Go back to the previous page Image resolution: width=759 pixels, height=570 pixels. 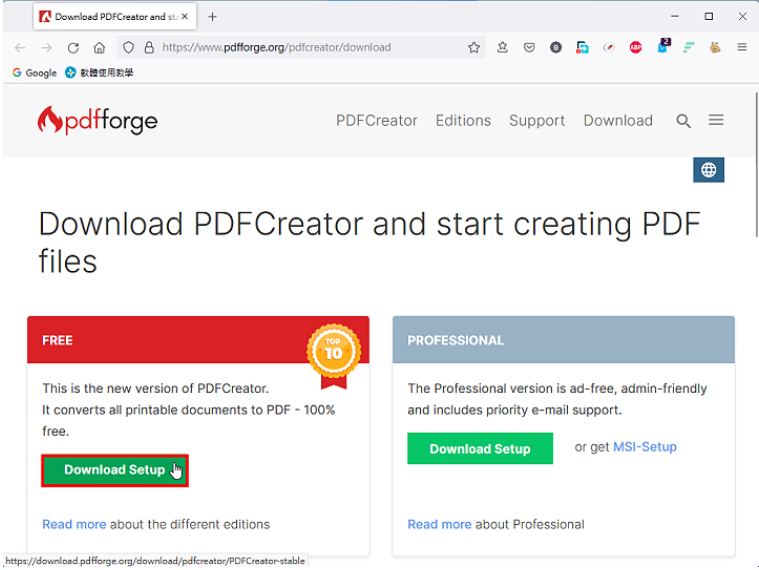pos(20,47)
